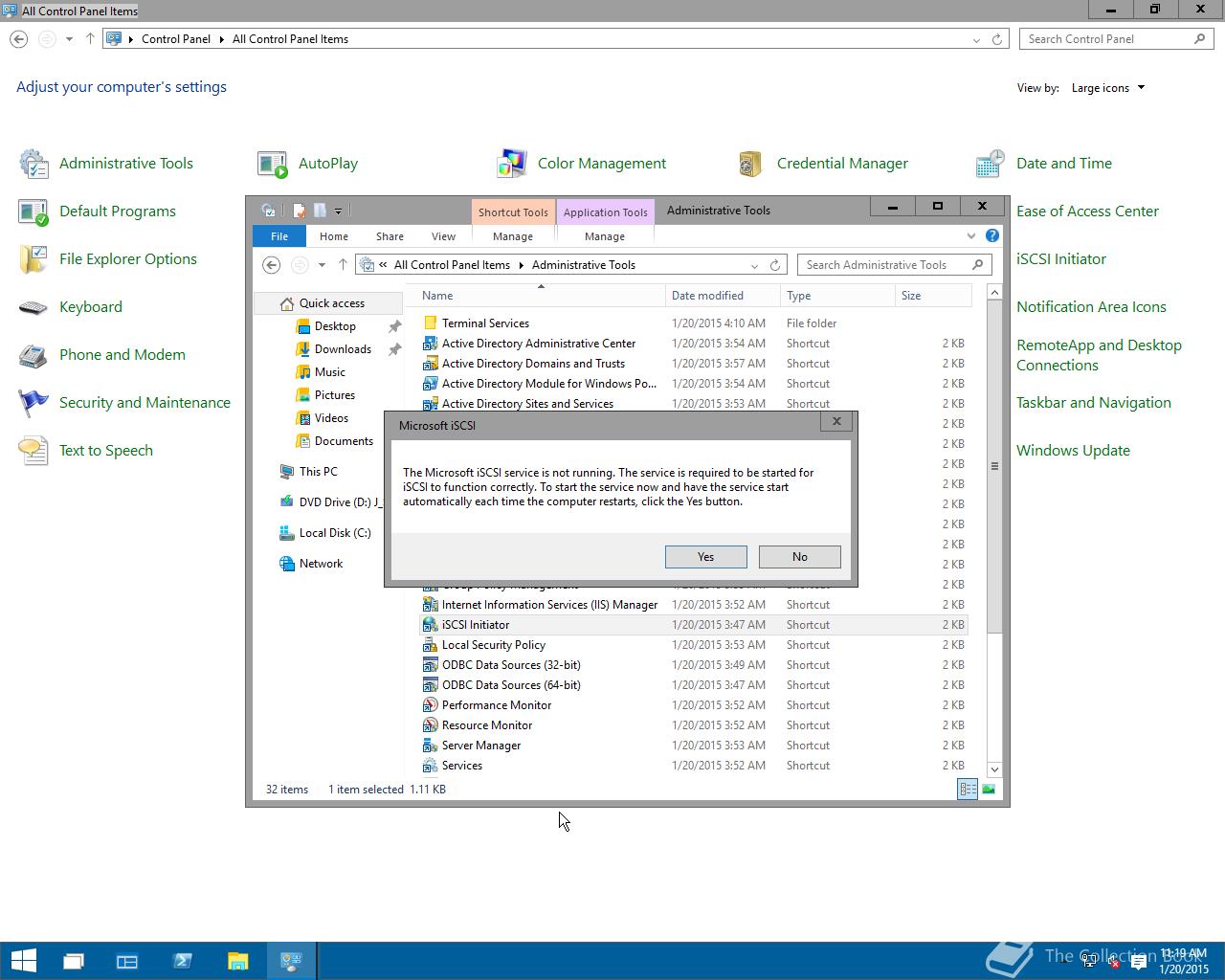This screenshot has height=980, width=1225.
Task: Open Text to Speech icon
Action: tap(33, 451)
